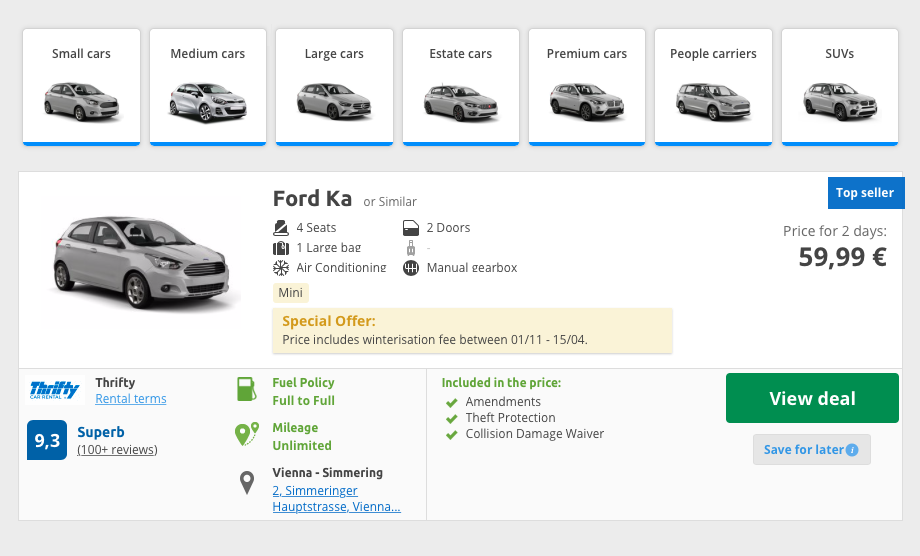Click the Thrifty logo
Image resolution: width=920 pixels, height=556 pixels.
[55, 390]
